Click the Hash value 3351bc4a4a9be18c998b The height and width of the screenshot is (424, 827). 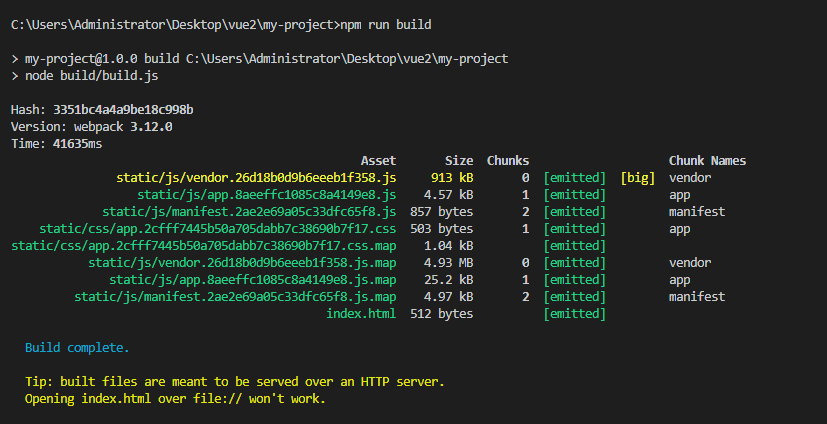point(123,109)
